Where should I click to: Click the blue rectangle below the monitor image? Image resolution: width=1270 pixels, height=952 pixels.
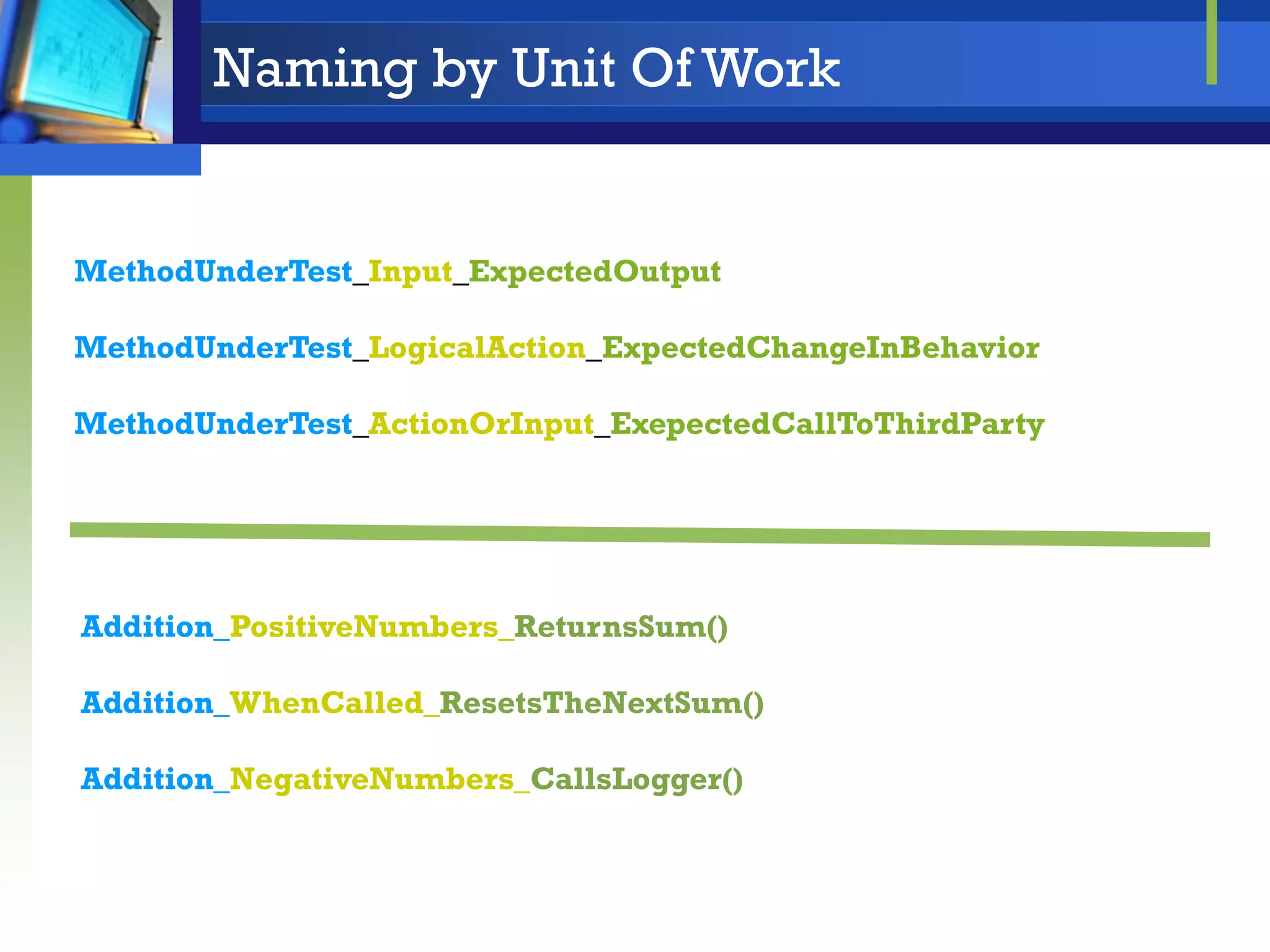[99, 160]
